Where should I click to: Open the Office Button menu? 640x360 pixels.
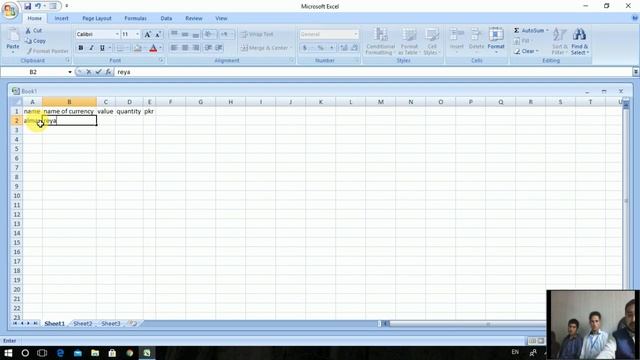pos(10,10)
